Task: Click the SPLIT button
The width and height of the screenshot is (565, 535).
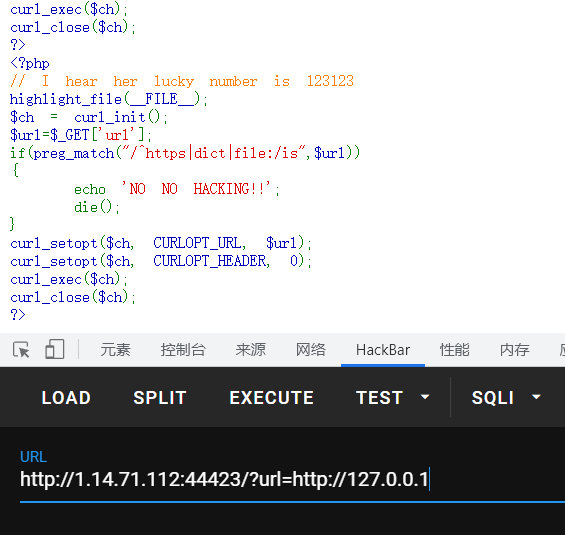Action: (x=160, y=398)
